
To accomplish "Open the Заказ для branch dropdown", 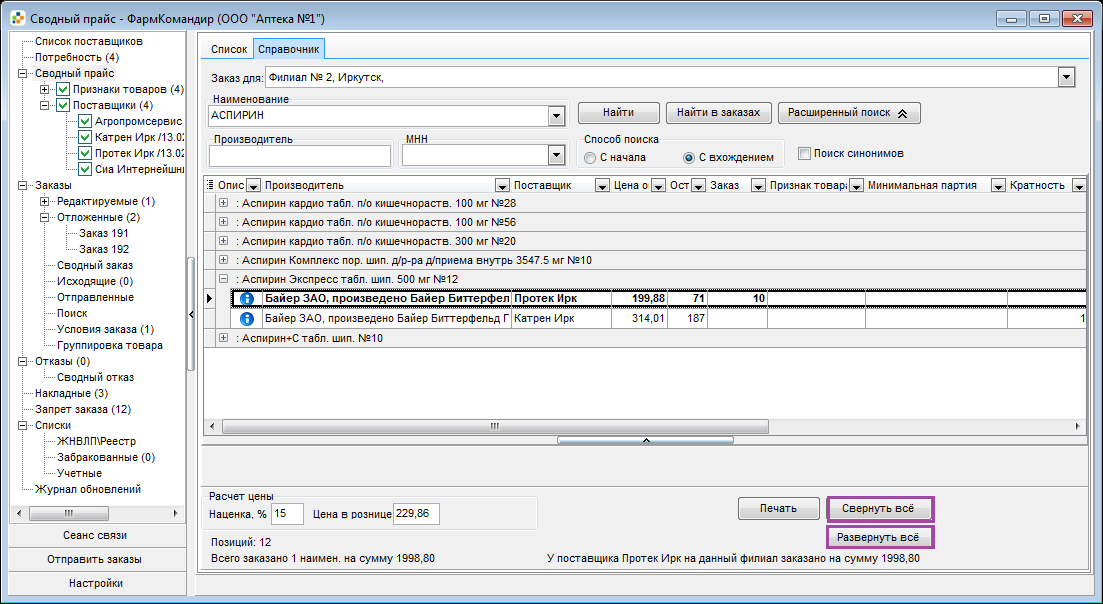I will [x=1066, y=77].
